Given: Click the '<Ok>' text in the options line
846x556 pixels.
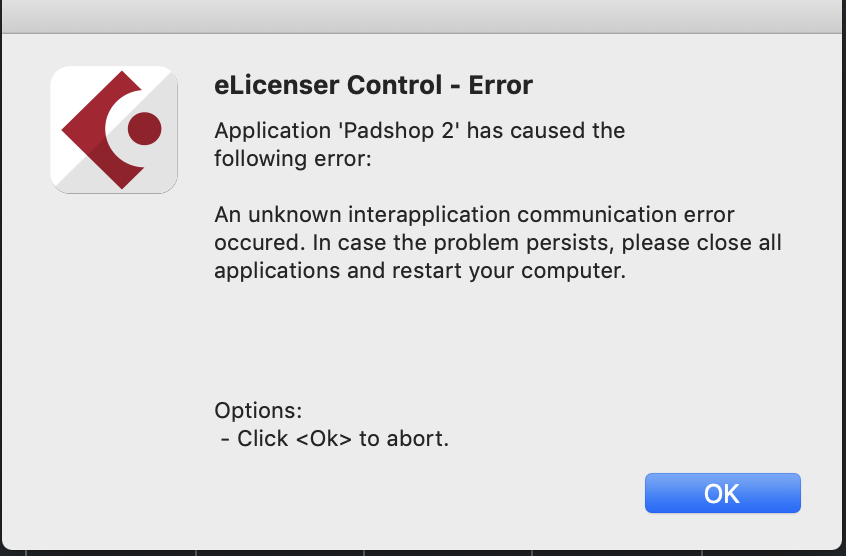Looking at the screenshot, I should pos(324,438).
